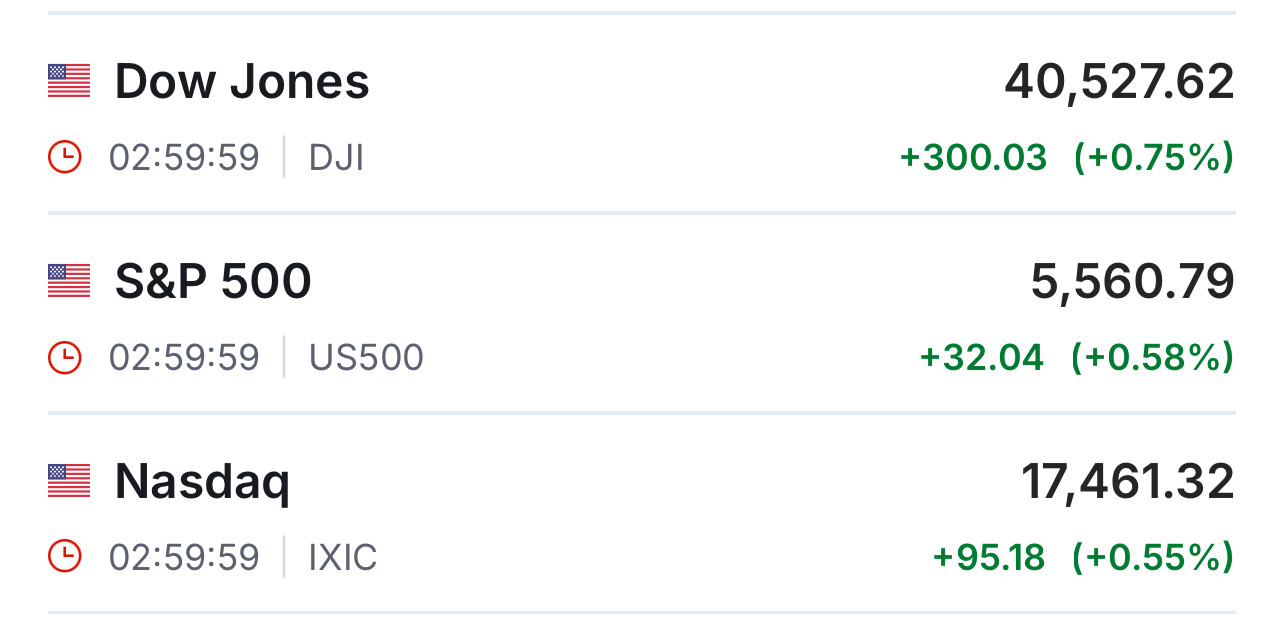This screenshot has width=1284, height=631.
Task: Click the Nasdaq price 17,461.32
Action: [1127, 481]
